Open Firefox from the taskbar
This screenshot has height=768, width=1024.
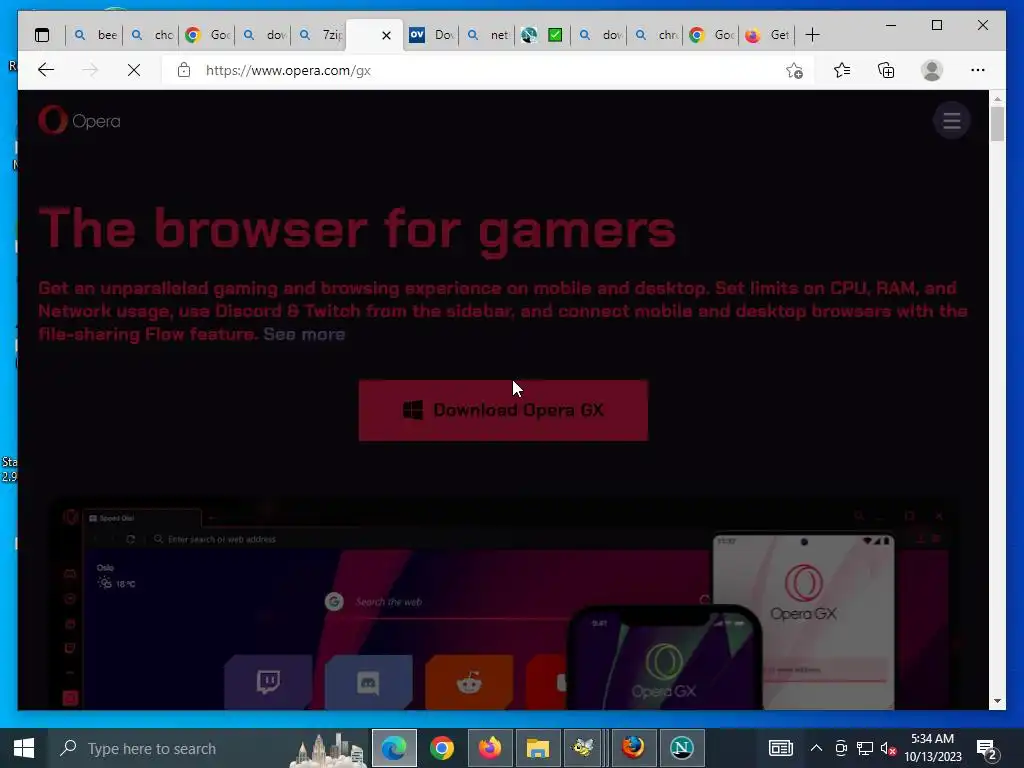tap(490, 748)
